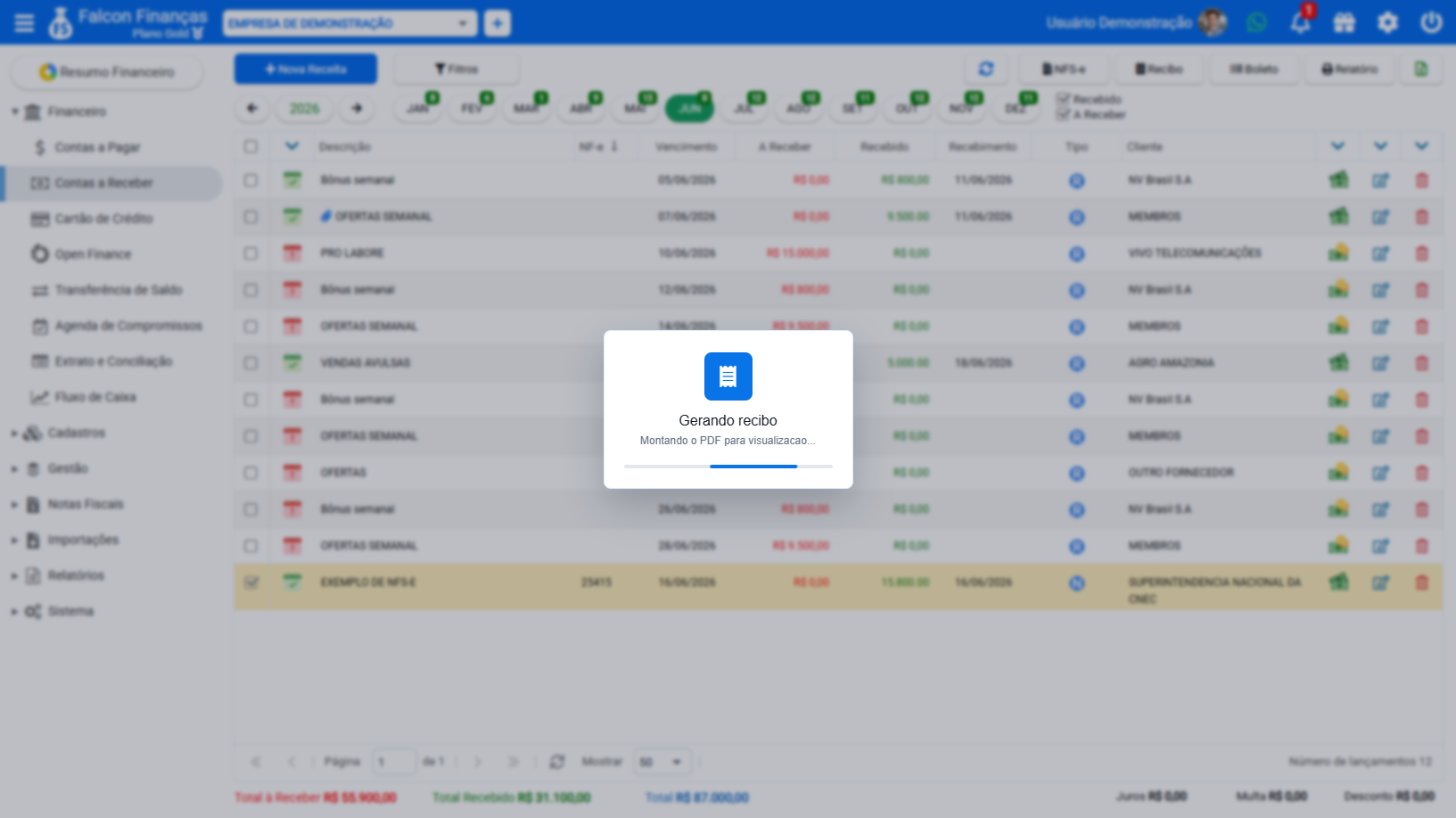This screenshot has height=818, width=1456.
Task: Click the Filtros button
Action: coord(456,69)
